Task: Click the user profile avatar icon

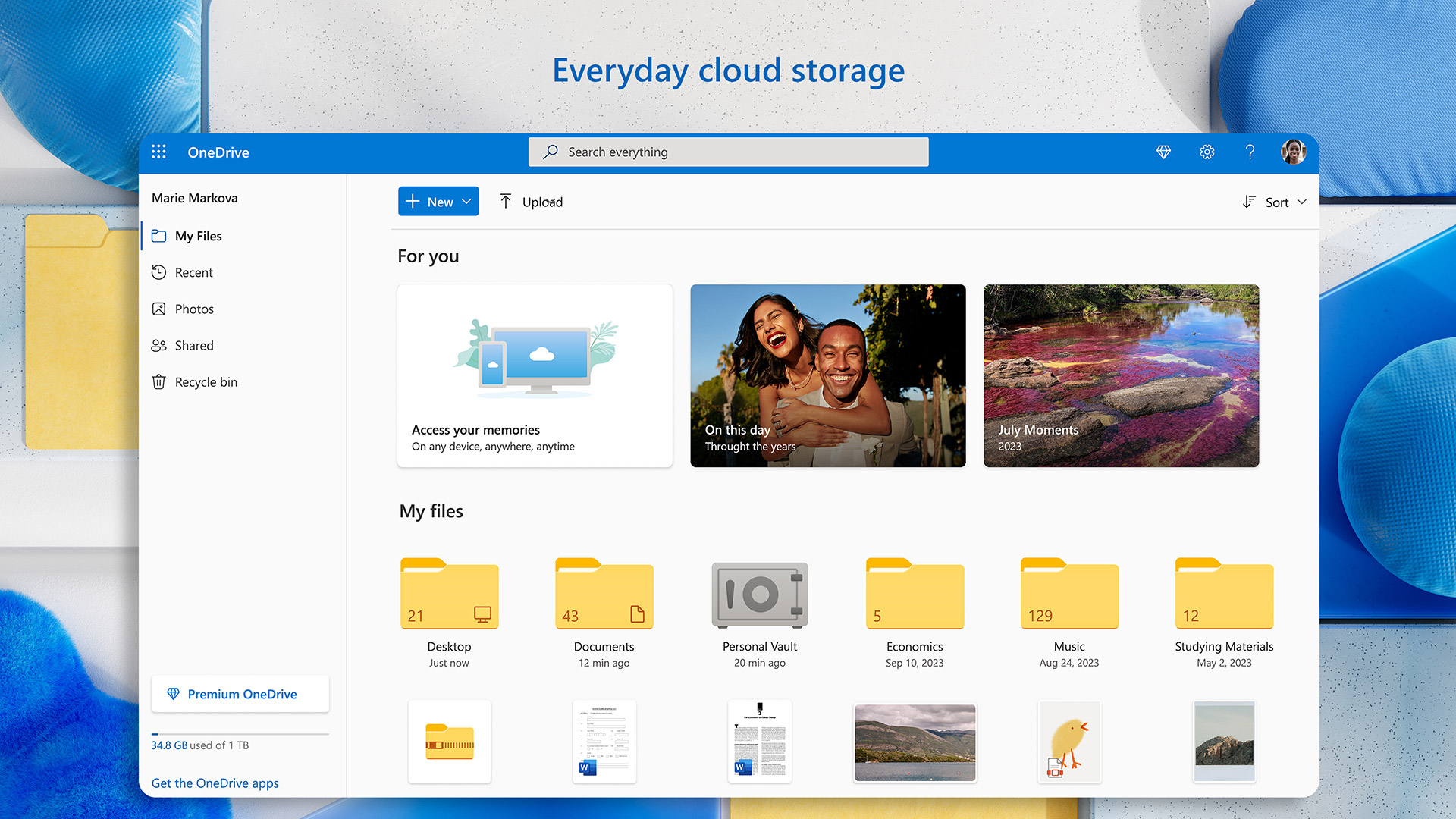Action: (1294, 151)
